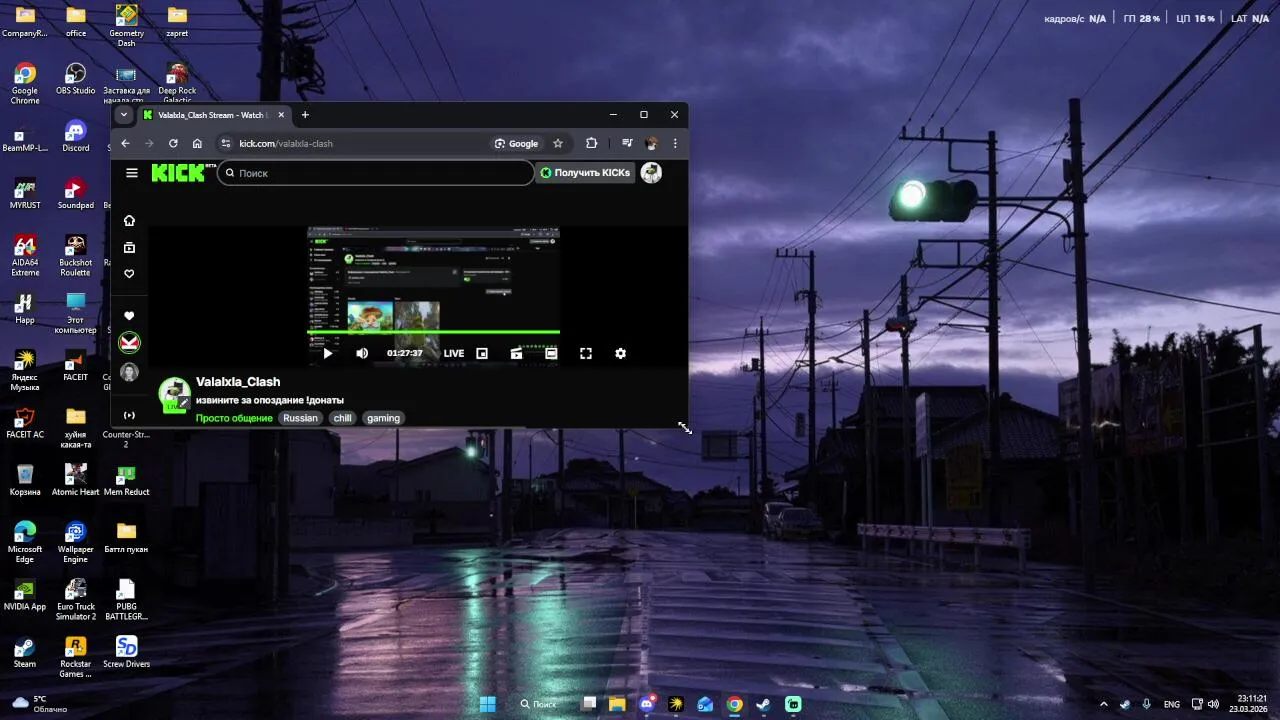Go back in Chrome
The height and width of the screenshot is (720, 1280).
[x=125, y=143]
